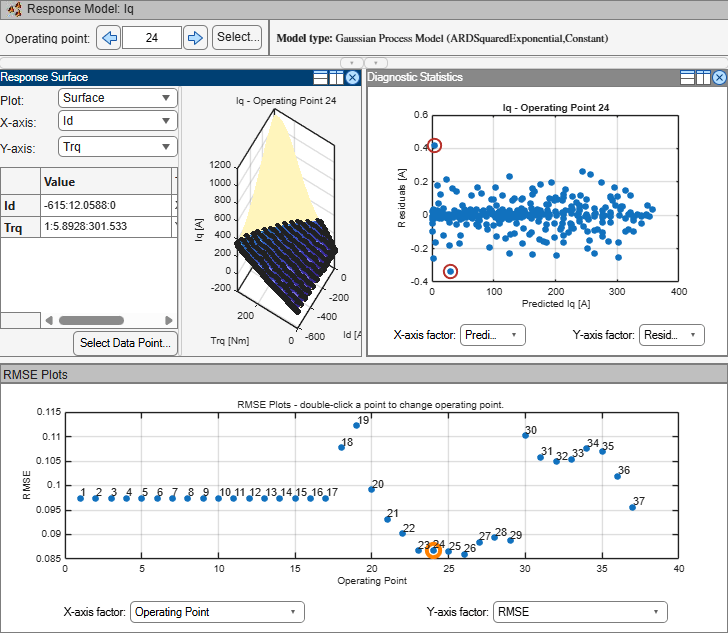
Task: Open the Y-axis Trq dropdown
Action: (x=117, y=147)
